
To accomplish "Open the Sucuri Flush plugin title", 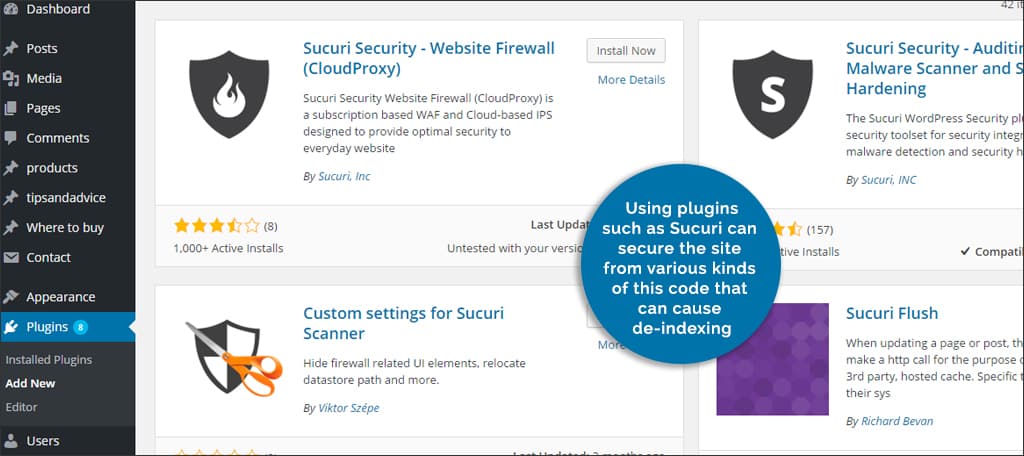I will pyautogui.click(x=892, y=314).
